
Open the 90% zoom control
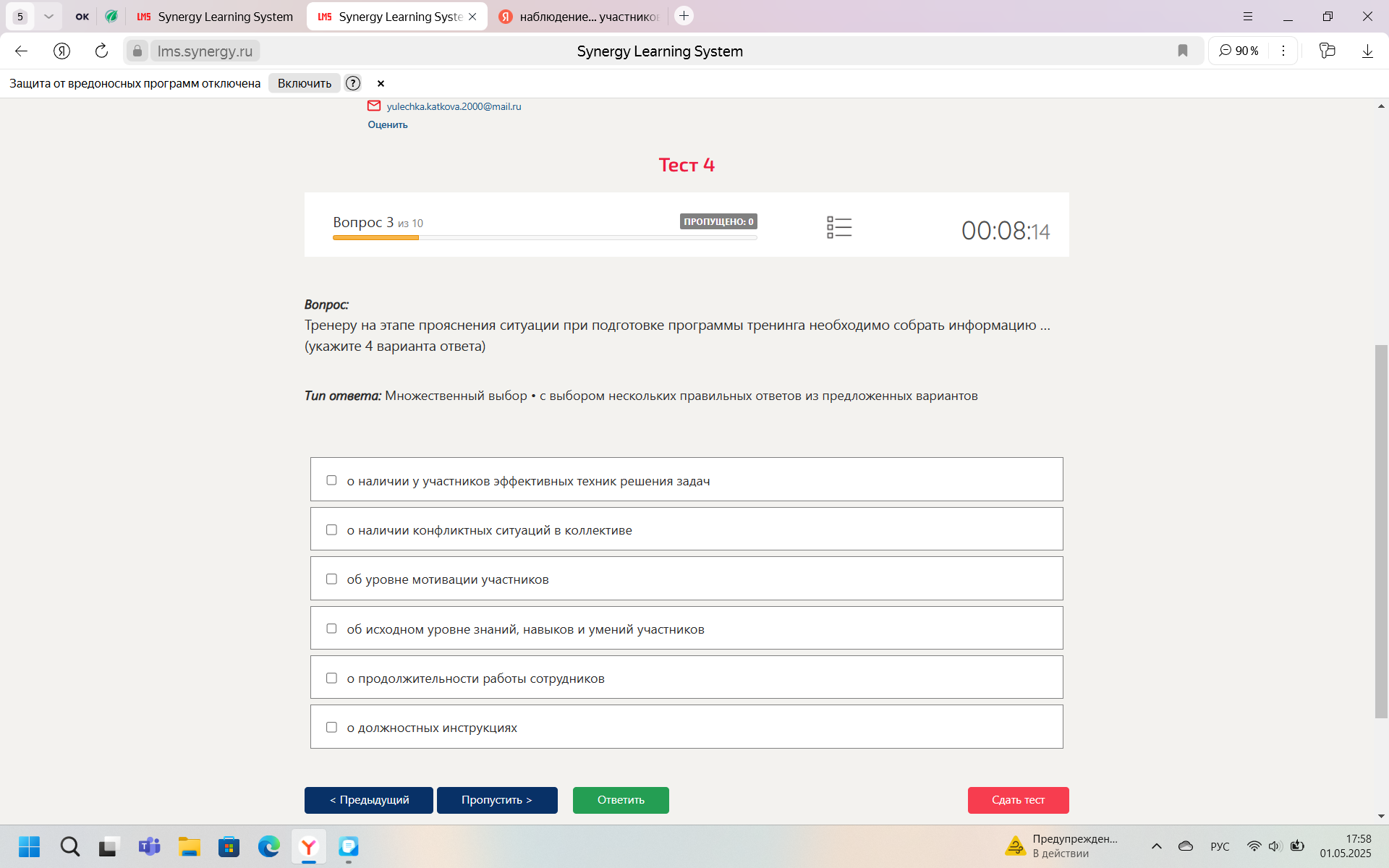pos(1239,51)
